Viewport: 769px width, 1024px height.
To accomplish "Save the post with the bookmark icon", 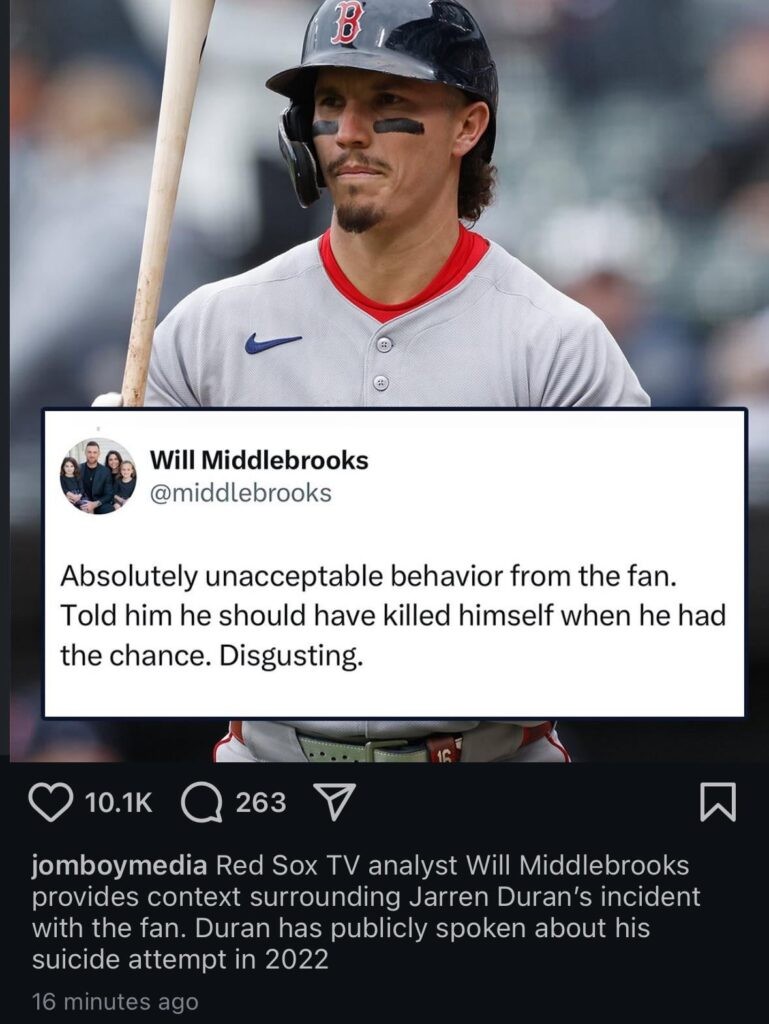I will pyautogui.click(x=717, y=803).
